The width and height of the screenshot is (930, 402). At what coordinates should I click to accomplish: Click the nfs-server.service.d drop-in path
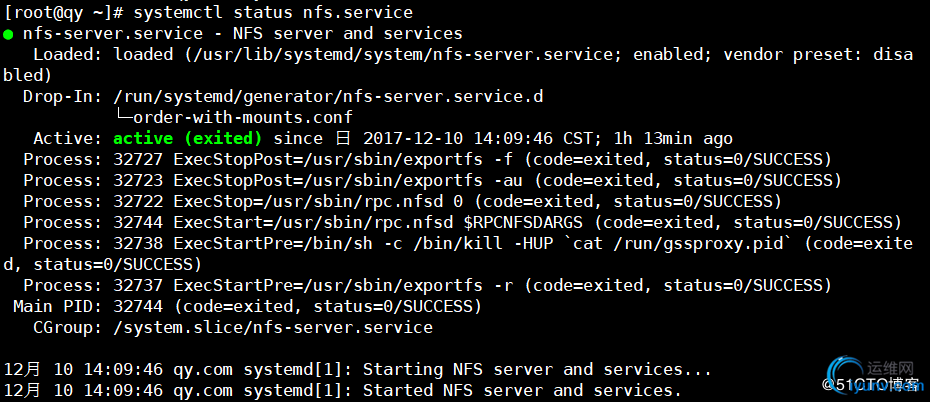(328, 96)
